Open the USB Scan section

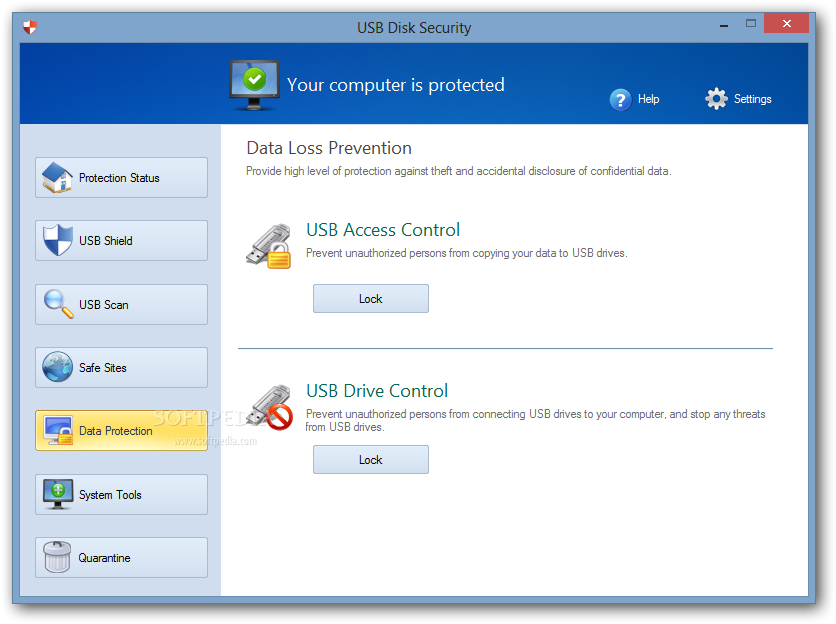tap(121, 305)
